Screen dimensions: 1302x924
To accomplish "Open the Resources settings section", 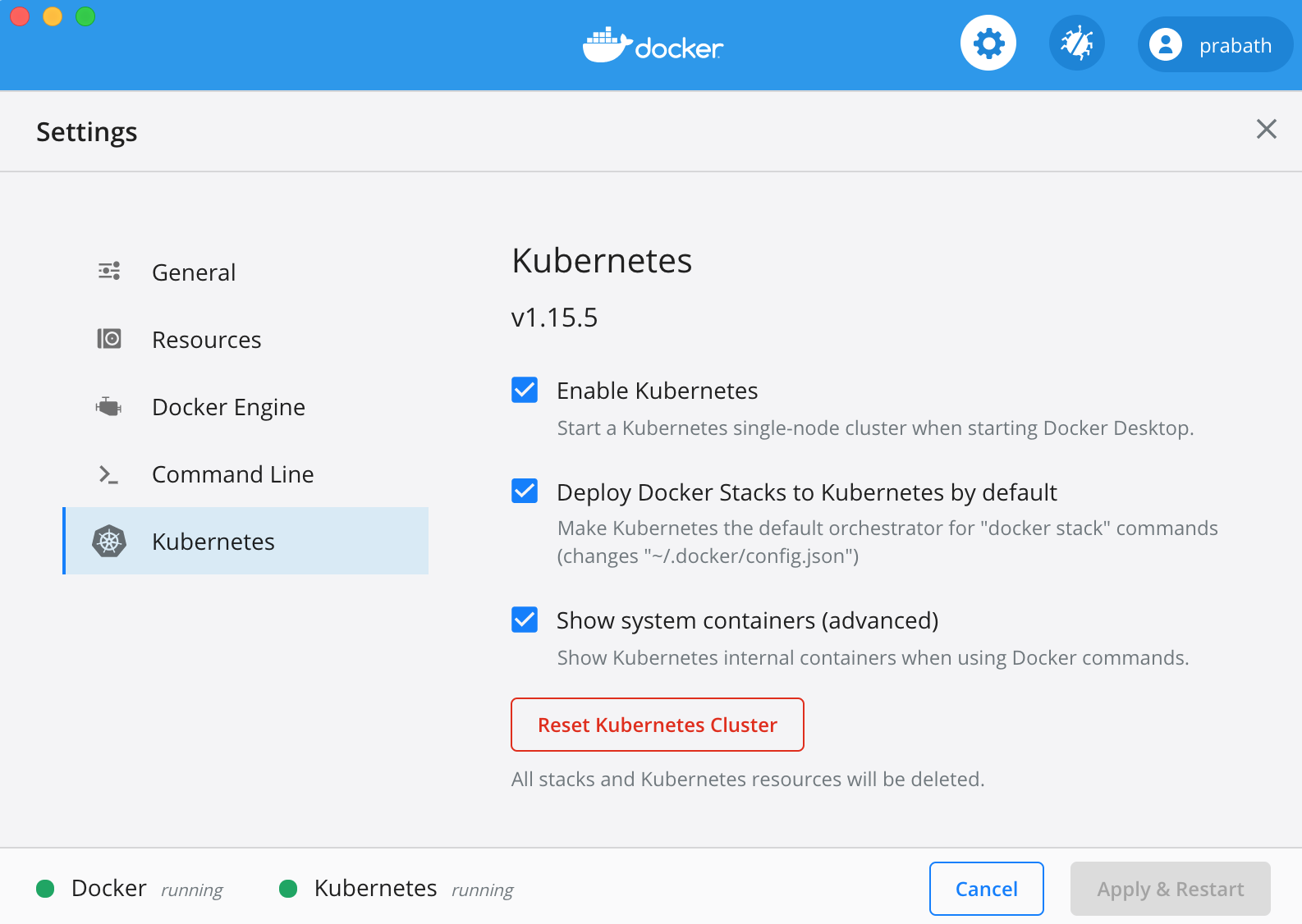I will 245,339.
